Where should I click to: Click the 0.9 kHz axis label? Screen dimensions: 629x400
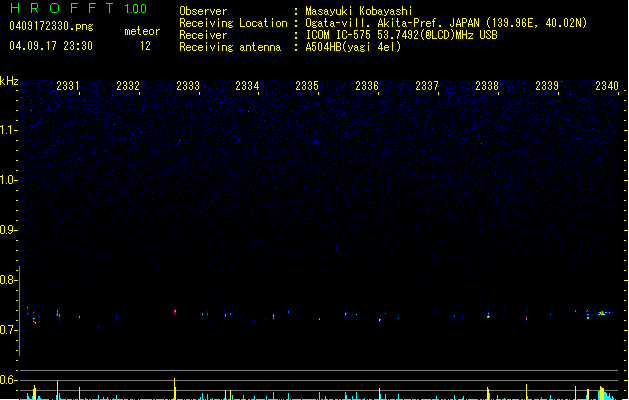pos(8,230)
